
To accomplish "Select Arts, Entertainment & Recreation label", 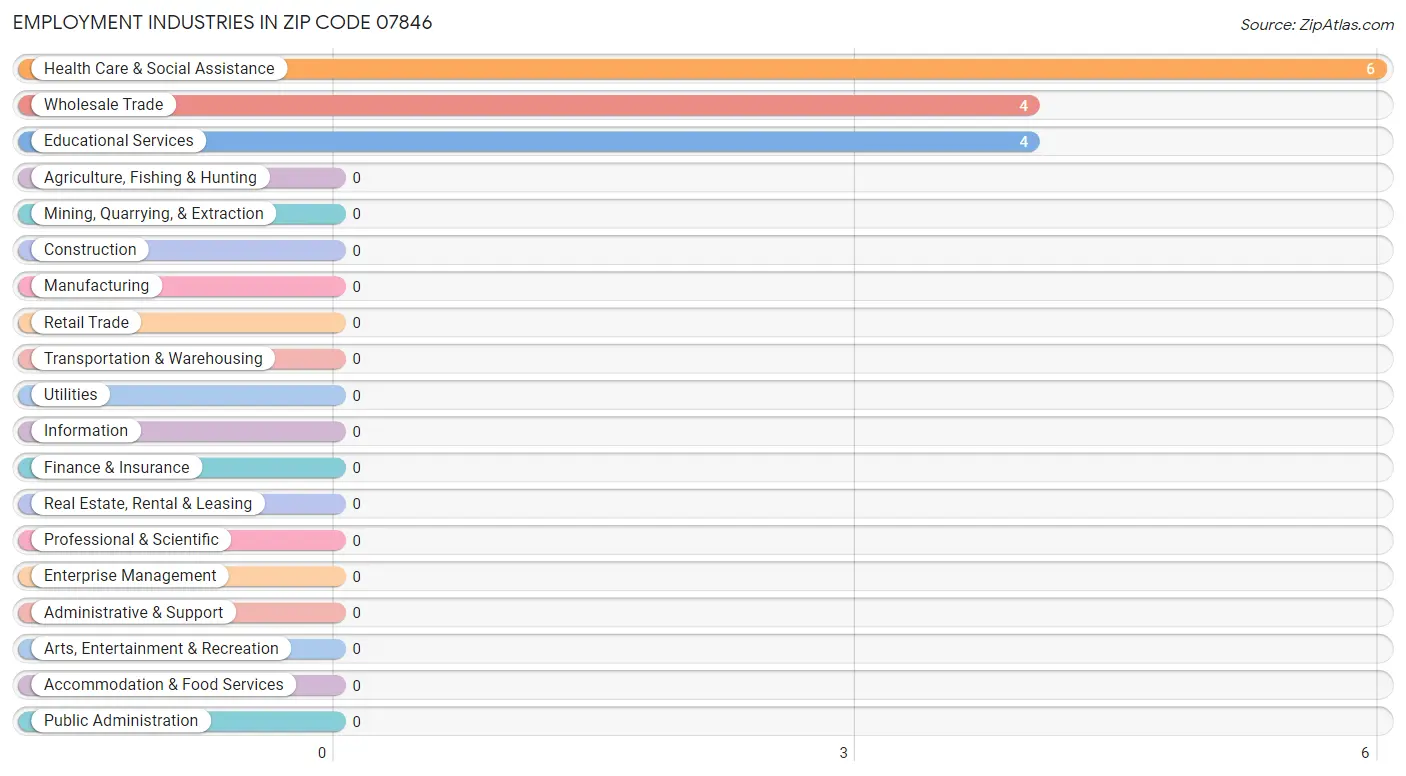I will pos(161,648).
